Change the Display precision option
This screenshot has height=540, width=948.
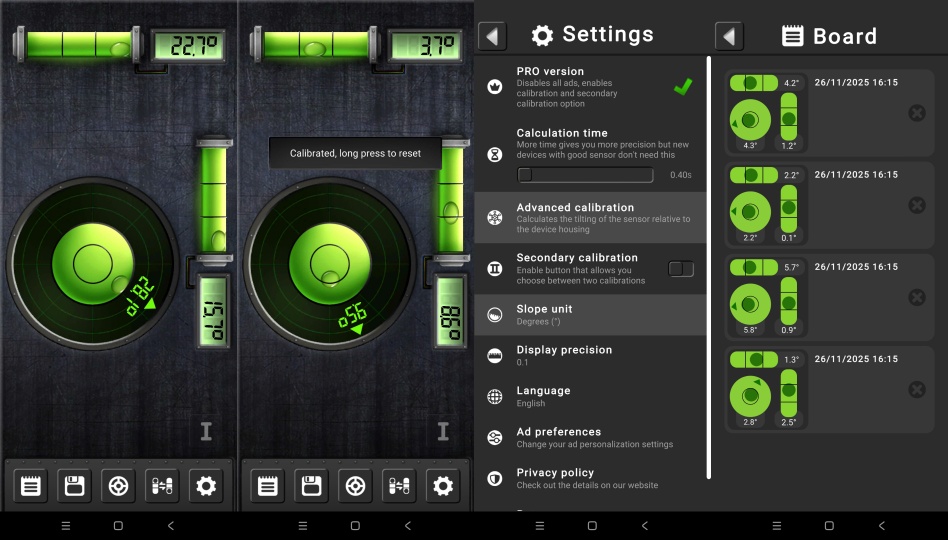590,356
